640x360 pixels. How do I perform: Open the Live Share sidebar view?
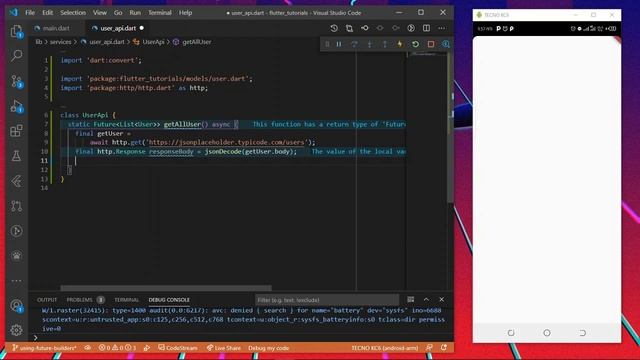[x=16, y=231]
